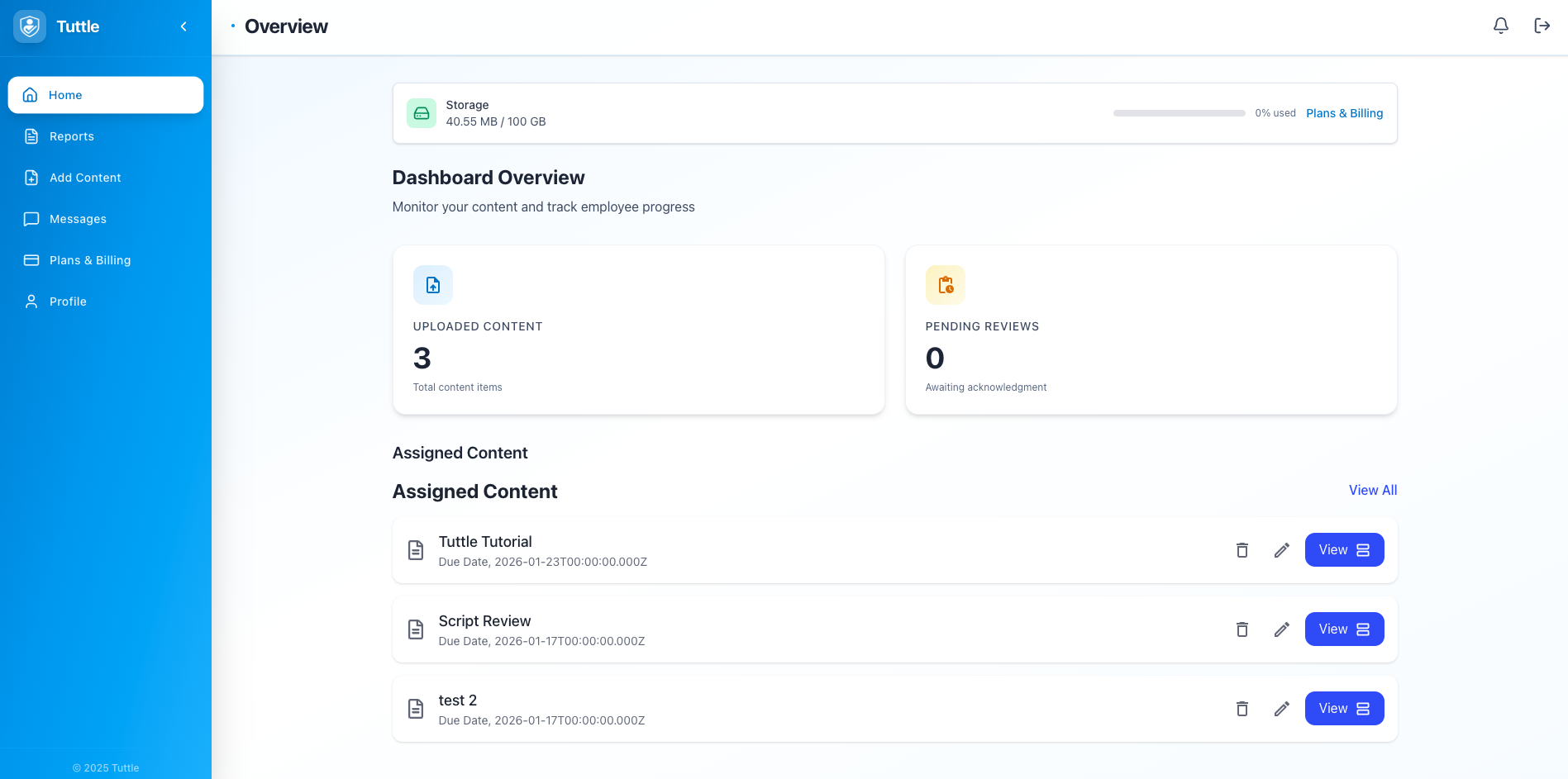Viewport: 1568px width, 779px height.
Task: Click the storage usage progress bar
Action: click(1179, 113)
